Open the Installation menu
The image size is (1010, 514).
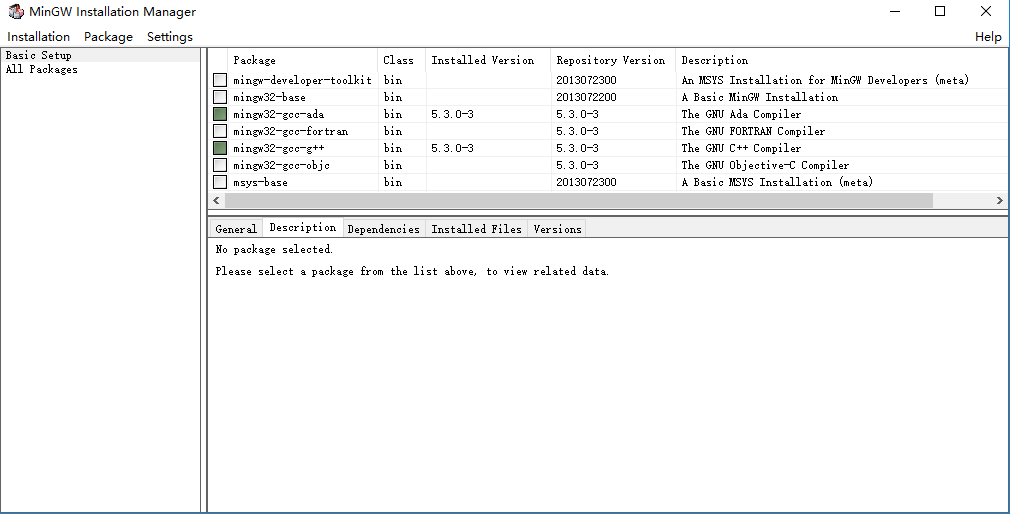39,37
